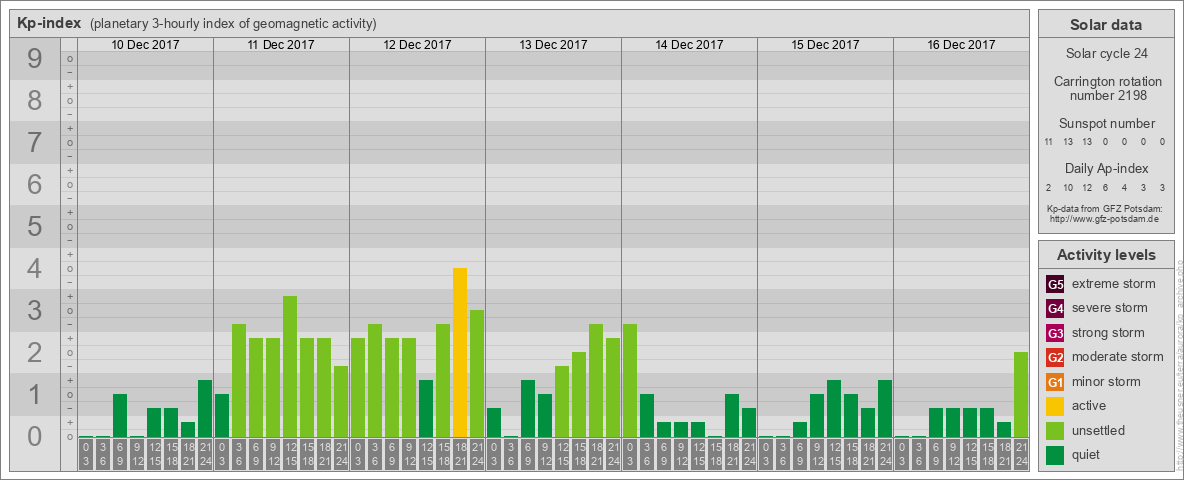Screen dimensions: 1184x480
Task: Click the G2 moderate storm badge
Action: click(x=1056, y=358)
